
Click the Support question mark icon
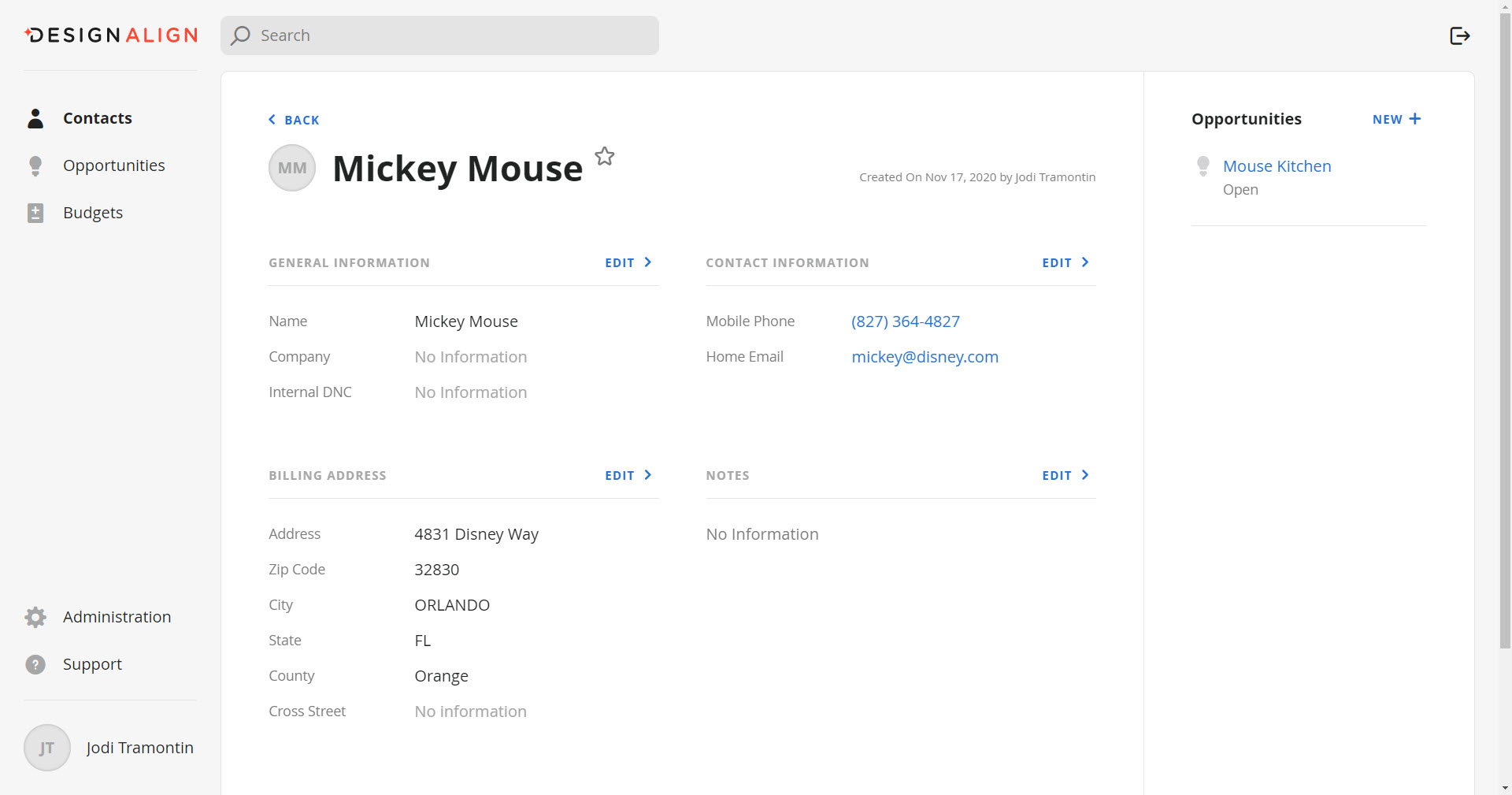coord(35,664)
